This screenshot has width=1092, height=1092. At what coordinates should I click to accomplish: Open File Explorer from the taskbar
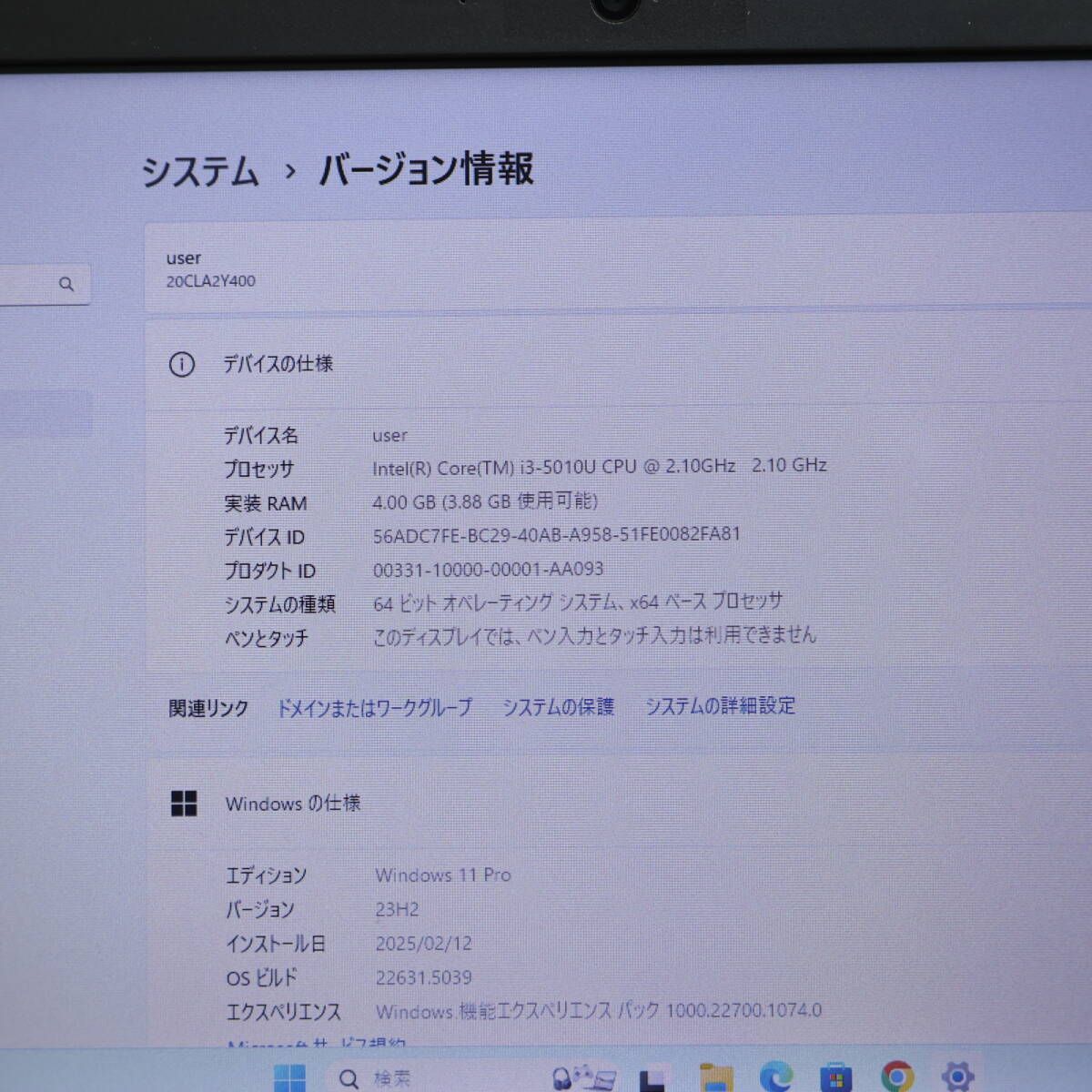pos(715,1078)
